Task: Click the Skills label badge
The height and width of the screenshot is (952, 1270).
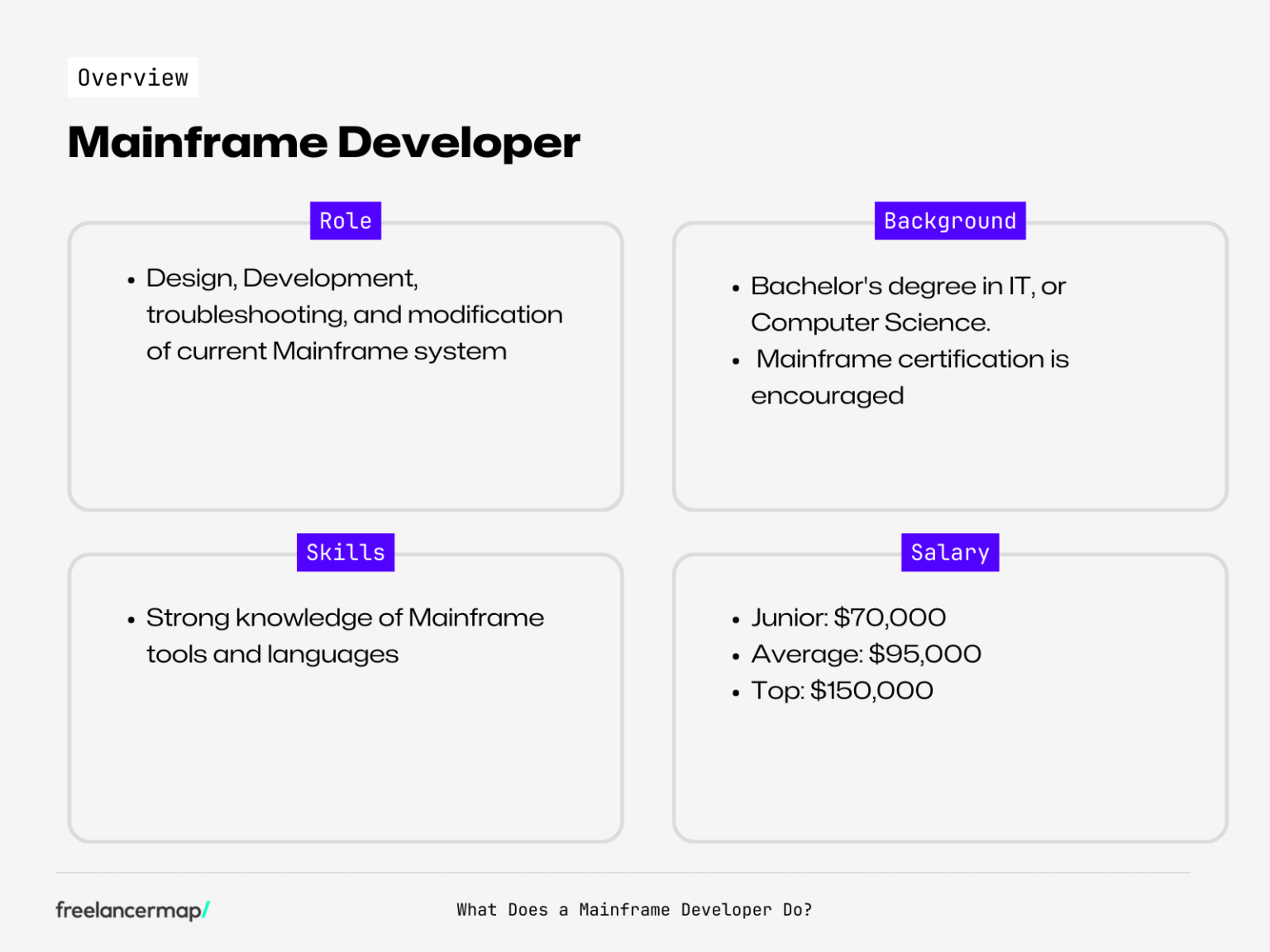Action: 345,552
